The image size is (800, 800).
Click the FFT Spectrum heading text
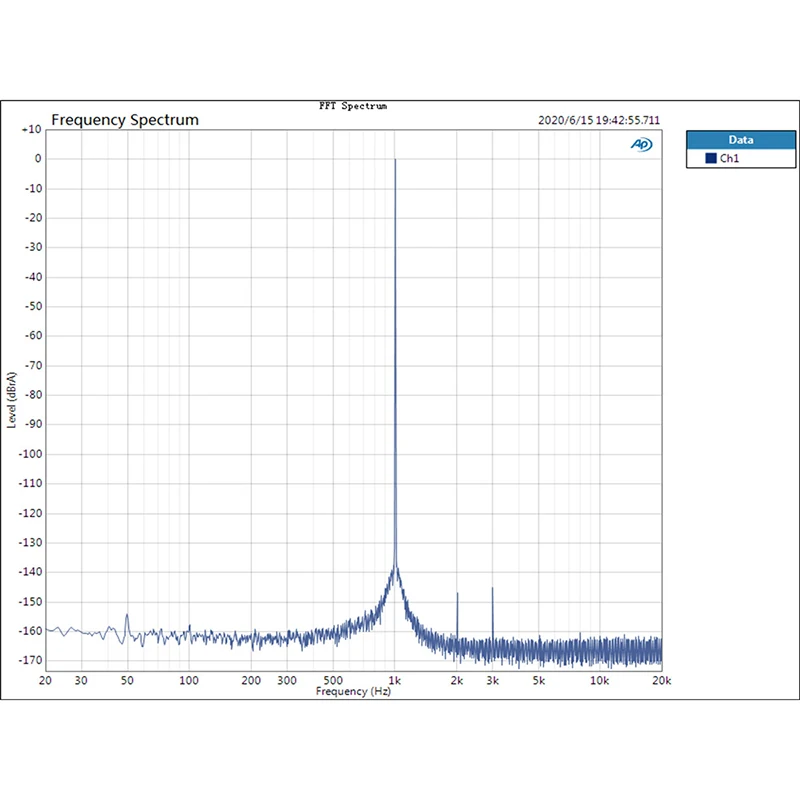pos(353,106)
